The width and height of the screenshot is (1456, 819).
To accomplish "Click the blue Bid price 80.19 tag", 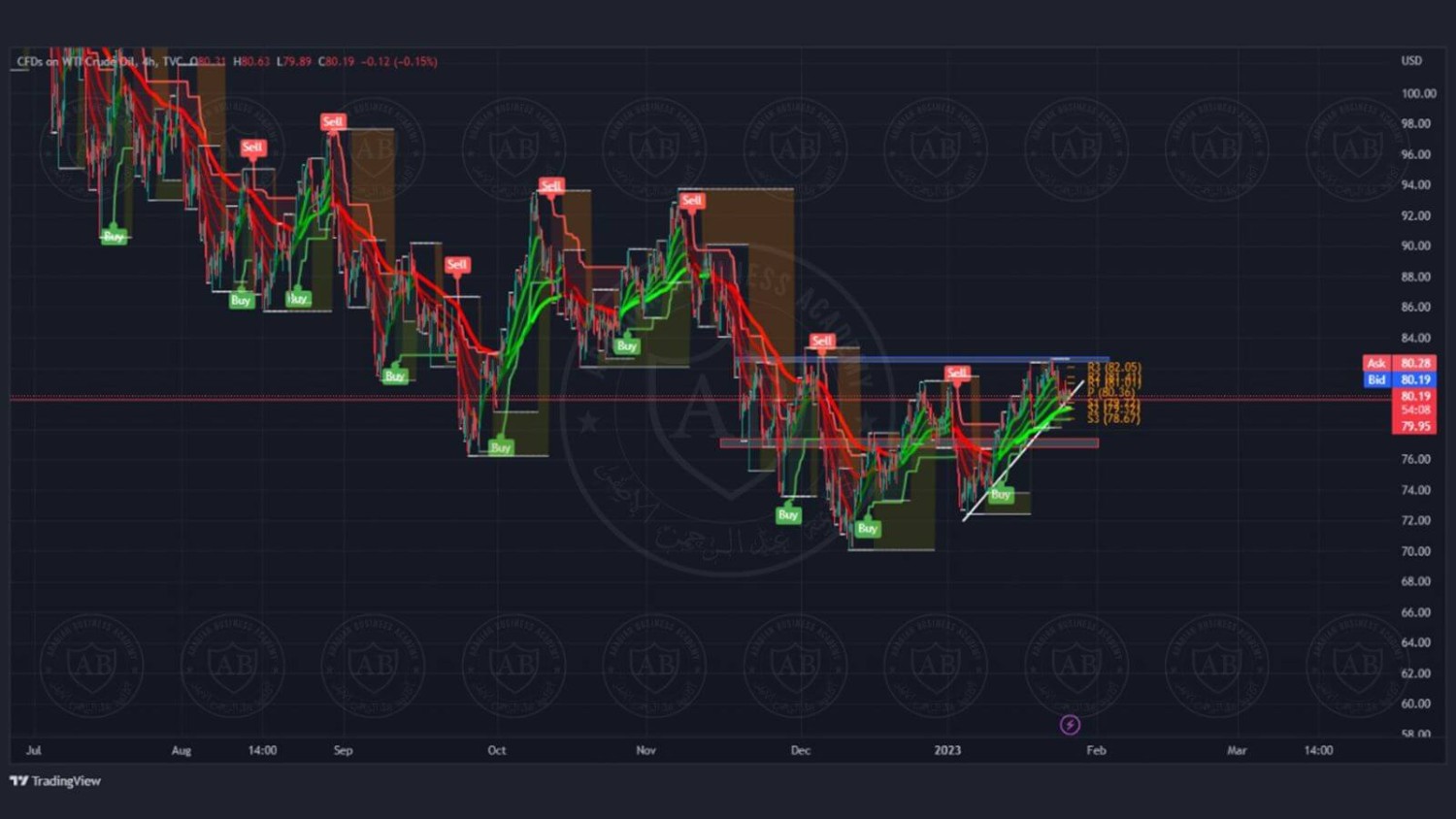I will (x=1415, y=379).
